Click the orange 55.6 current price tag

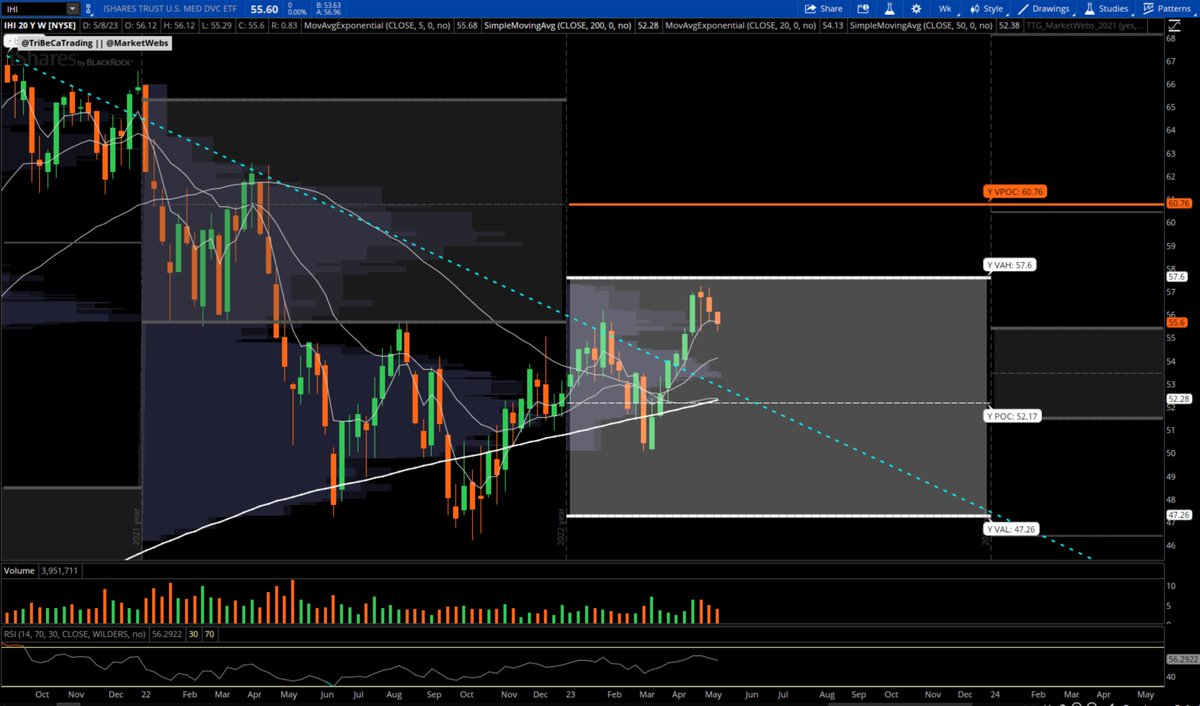1176,323
